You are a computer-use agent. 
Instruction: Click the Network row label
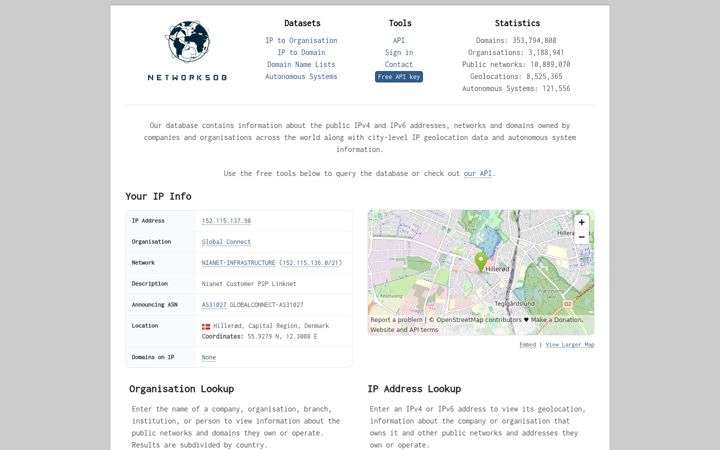tap(143, 263)
